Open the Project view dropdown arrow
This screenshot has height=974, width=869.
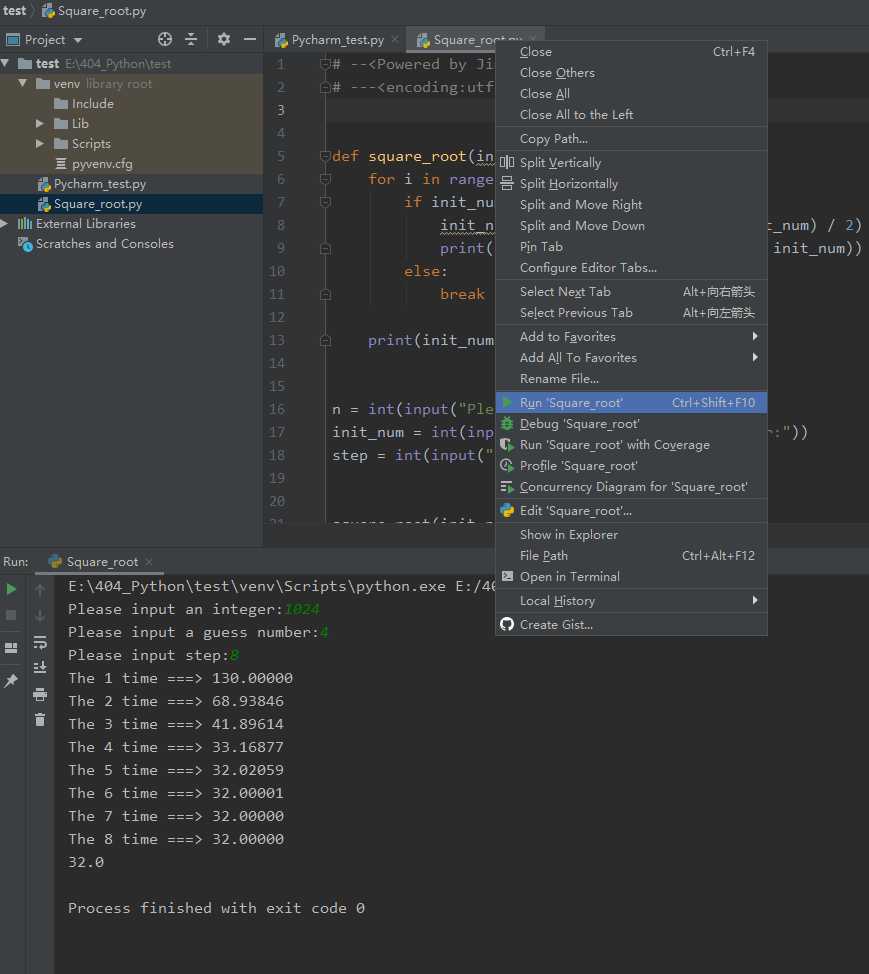point(78,40)
